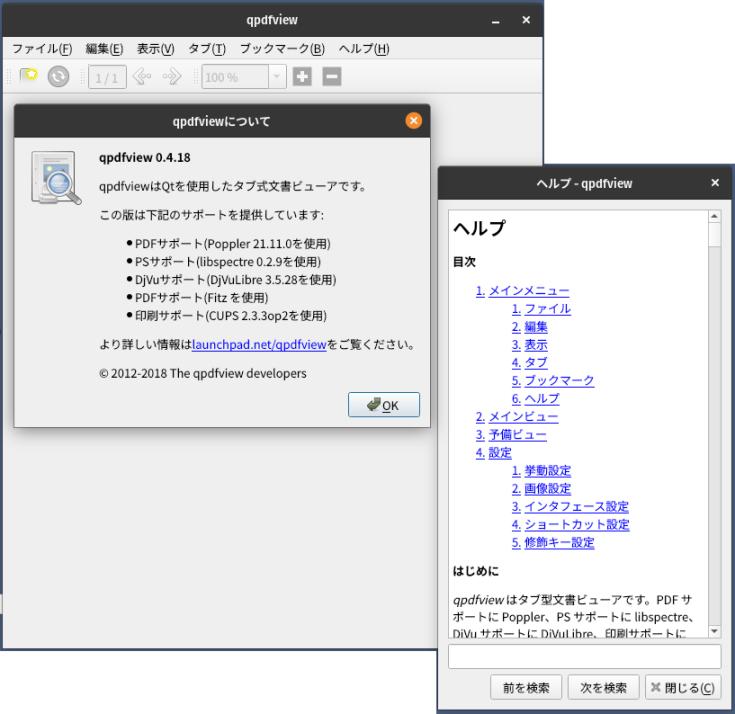735x714 pixels.
Task: Open the launchpad.net/qpdfview link
Action: 259,345
